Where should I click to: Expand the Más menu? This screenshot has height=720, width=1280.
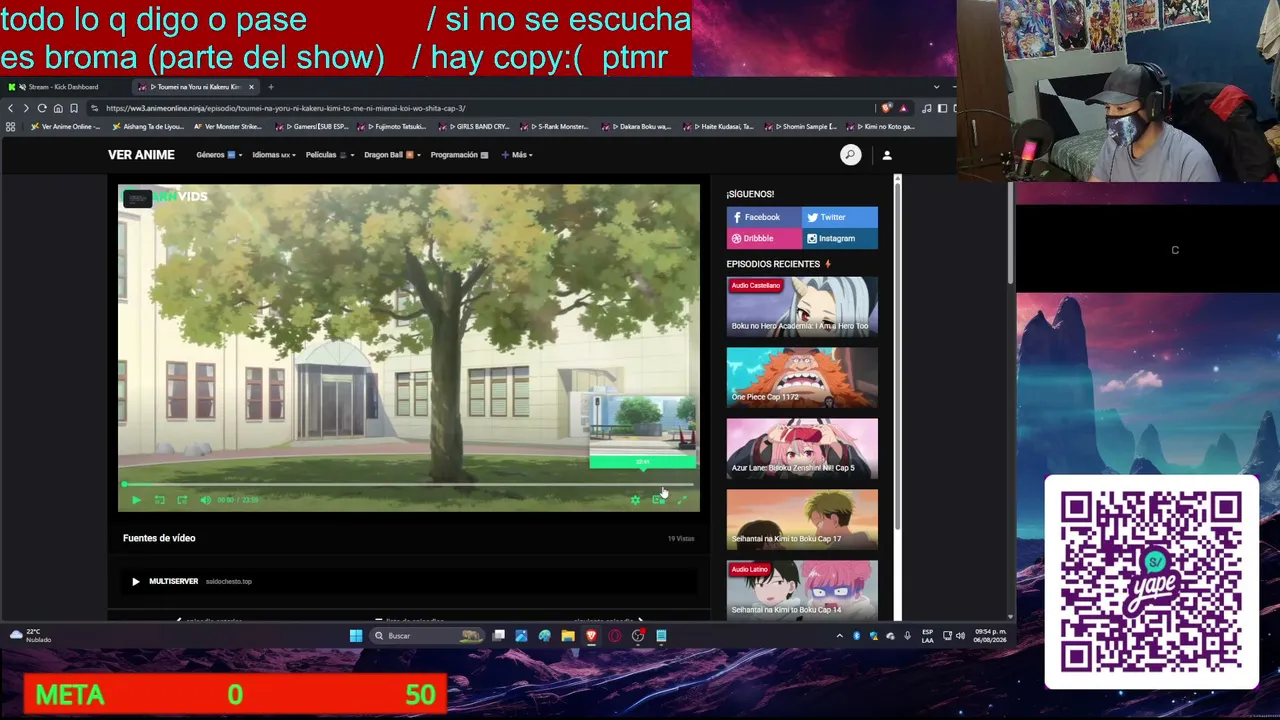[517, 155]
